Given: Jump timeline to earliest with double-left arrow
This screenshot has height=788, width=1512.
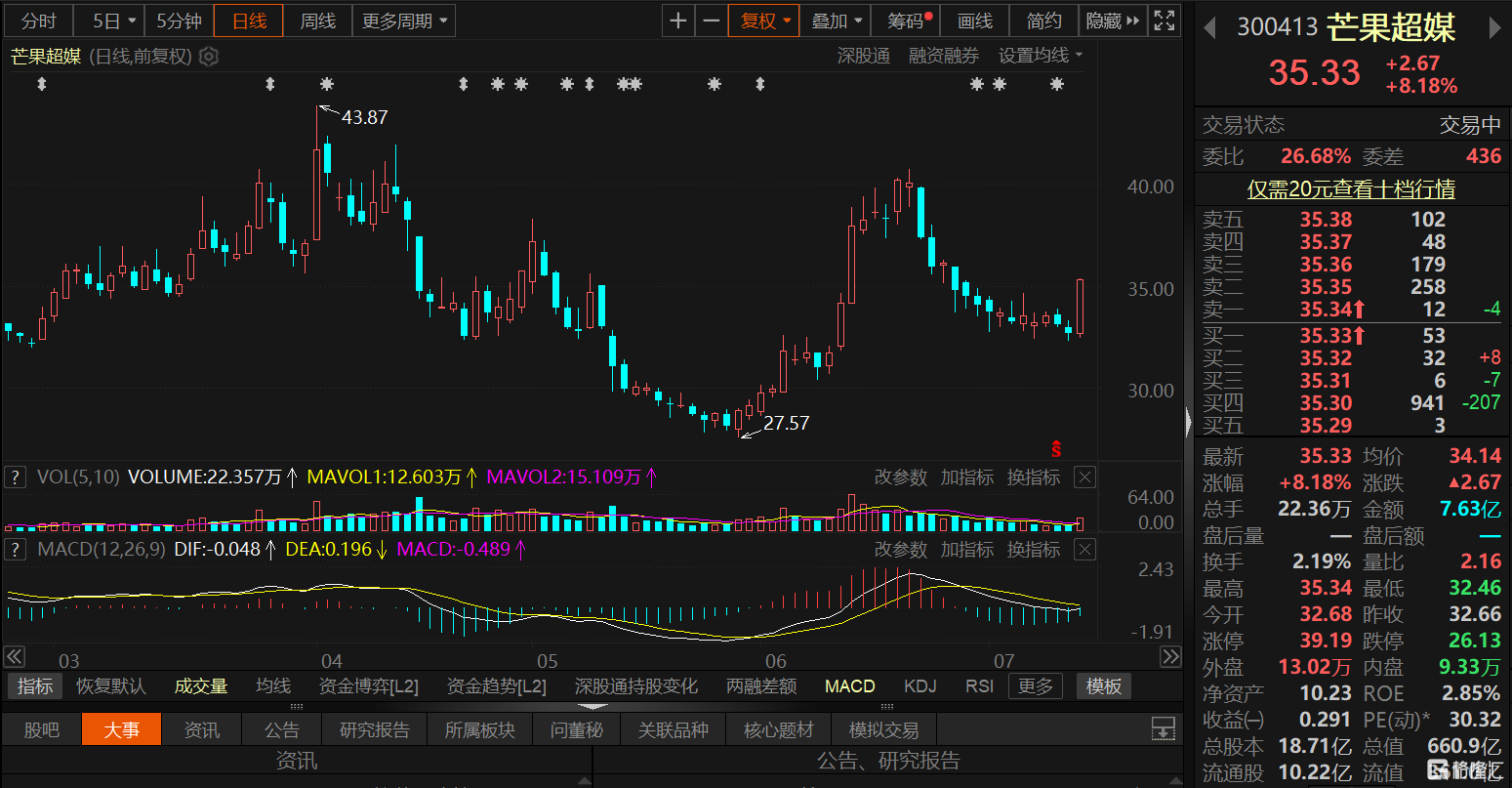Looking at the screenshot, I should coord(14,657).
